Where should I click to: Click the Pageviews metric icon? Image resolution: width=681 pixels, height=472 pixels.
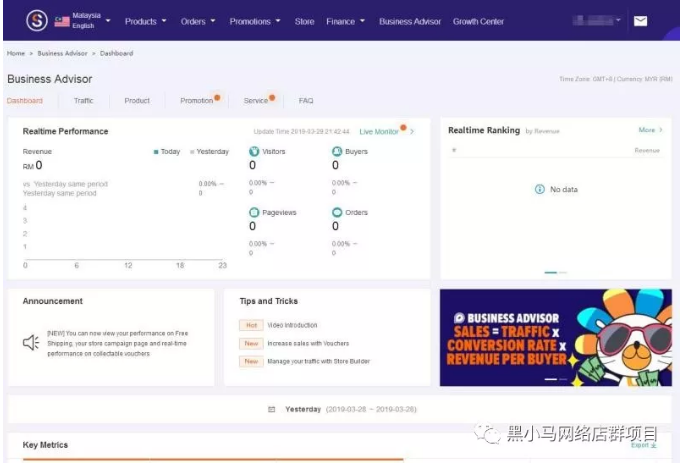pos(254,212)
